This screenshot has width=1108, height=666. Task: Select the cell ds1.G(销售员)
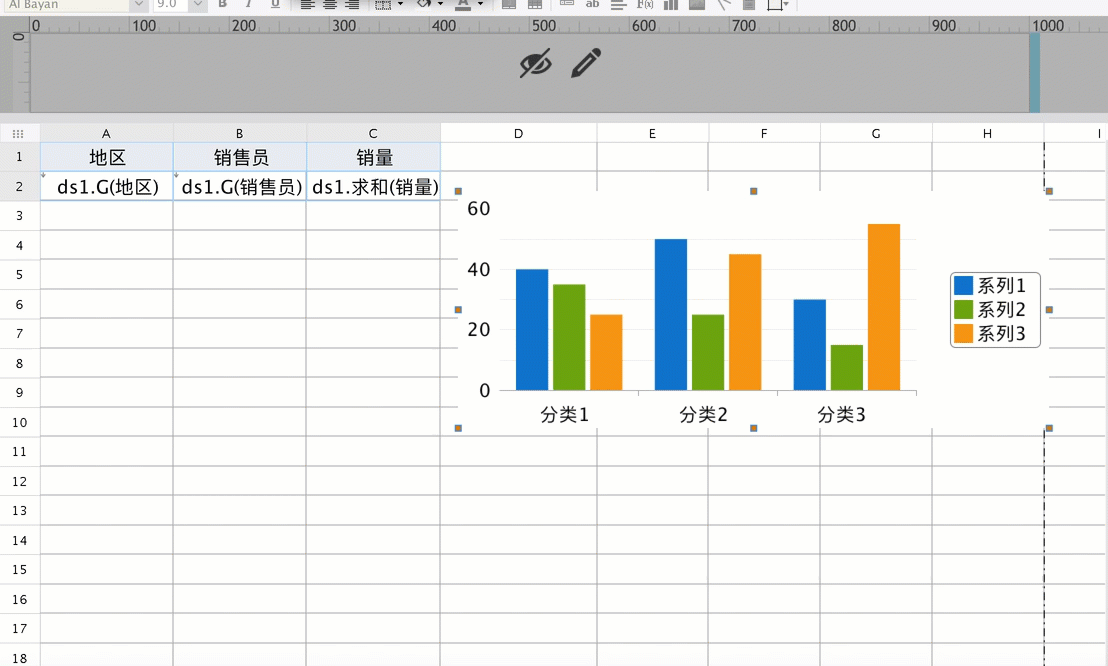pos(240,187)
